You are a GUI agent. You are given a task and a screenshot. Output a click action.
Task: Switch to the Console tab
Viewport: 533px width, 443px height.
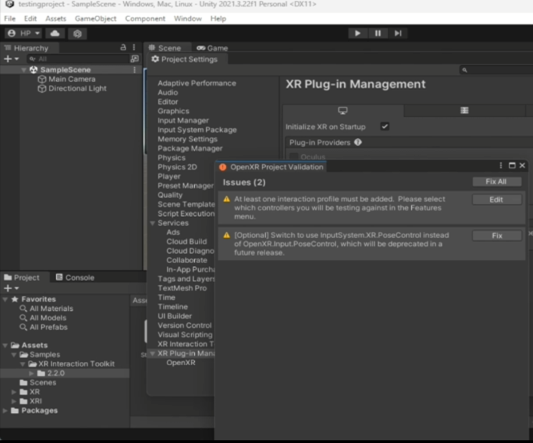(75, 277)
